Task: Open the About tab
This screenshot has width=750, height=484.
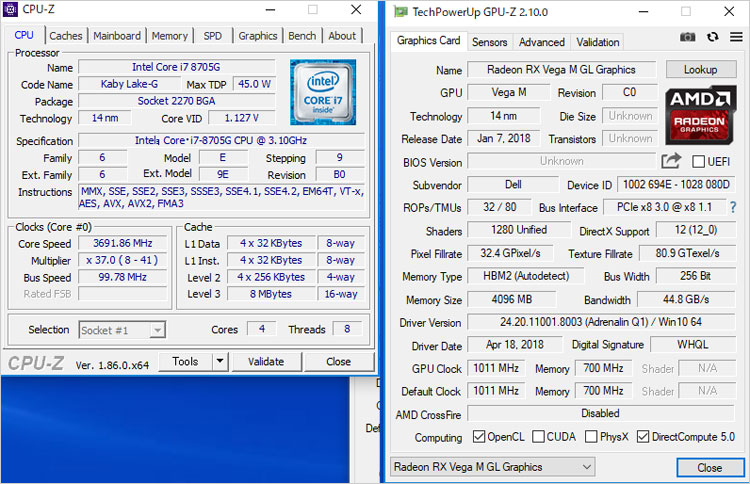Action: (x=342, y=36)
